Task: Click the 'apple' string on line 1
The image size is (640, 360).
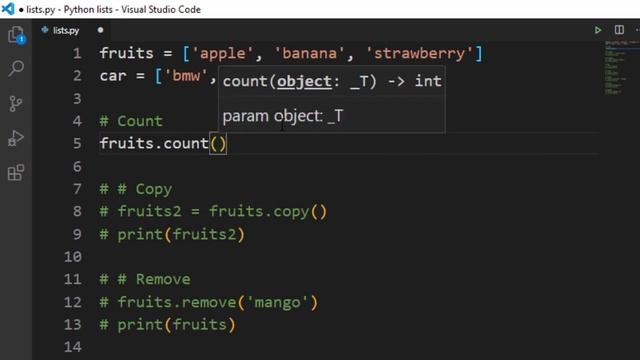Action: pyautogui.click(x=223, y=53)
